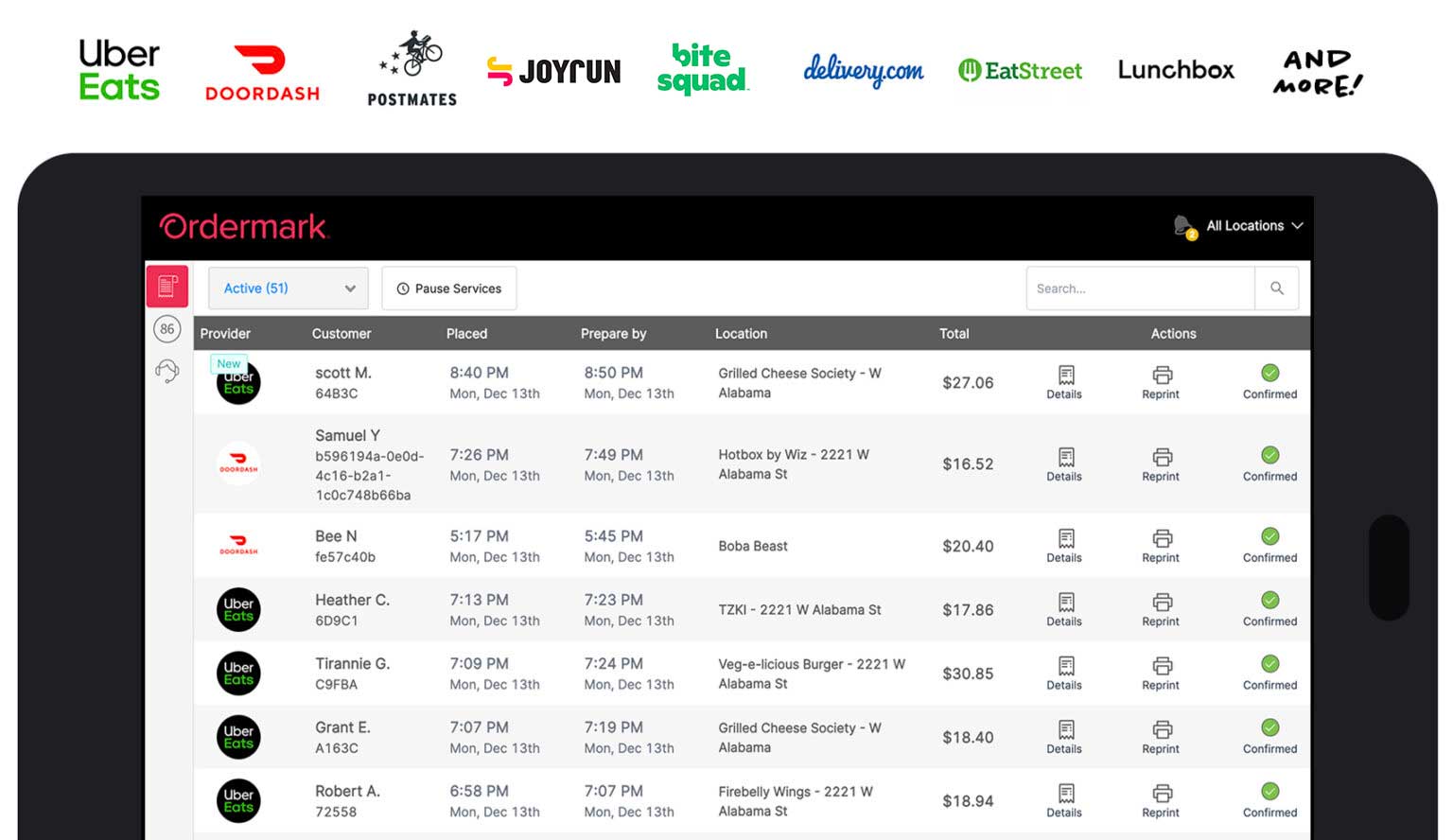
Task: Click Uber Eats logo on Heather C. row
Action: coord(238,609)
